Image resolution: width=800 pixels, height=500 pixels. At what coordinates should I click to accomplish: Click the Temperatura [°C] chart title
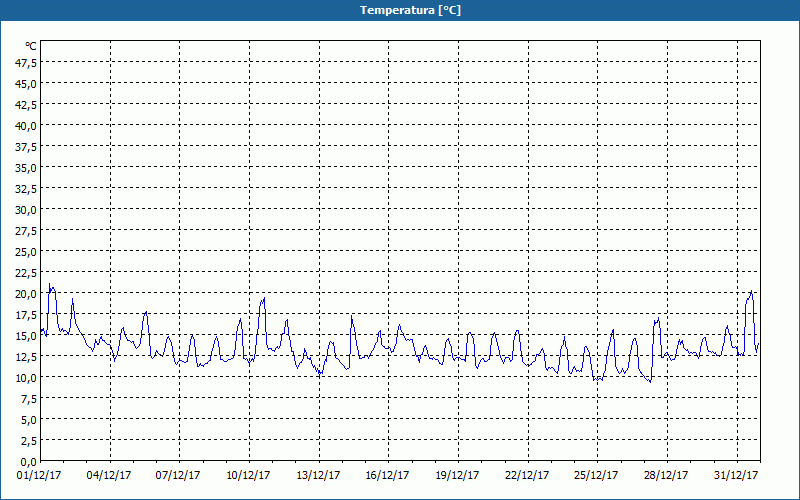pos(410,10)
